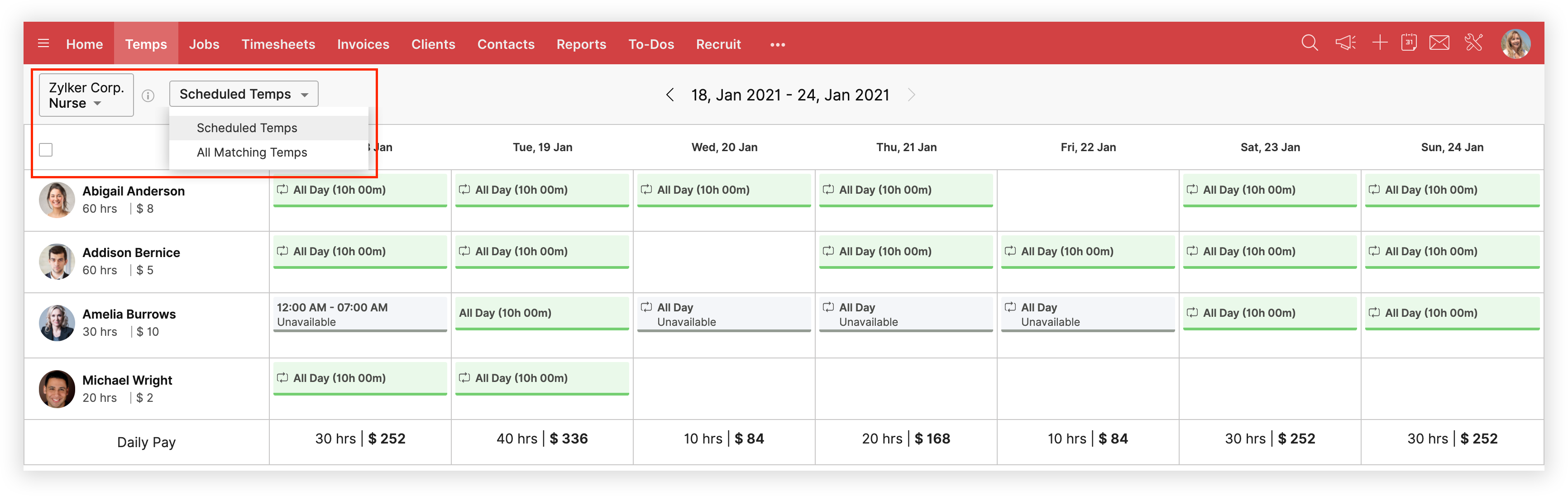Click the search magnifier icon
This screenshot has width=1568, height=496.
pyautogui.click(x=1309, y=43)
